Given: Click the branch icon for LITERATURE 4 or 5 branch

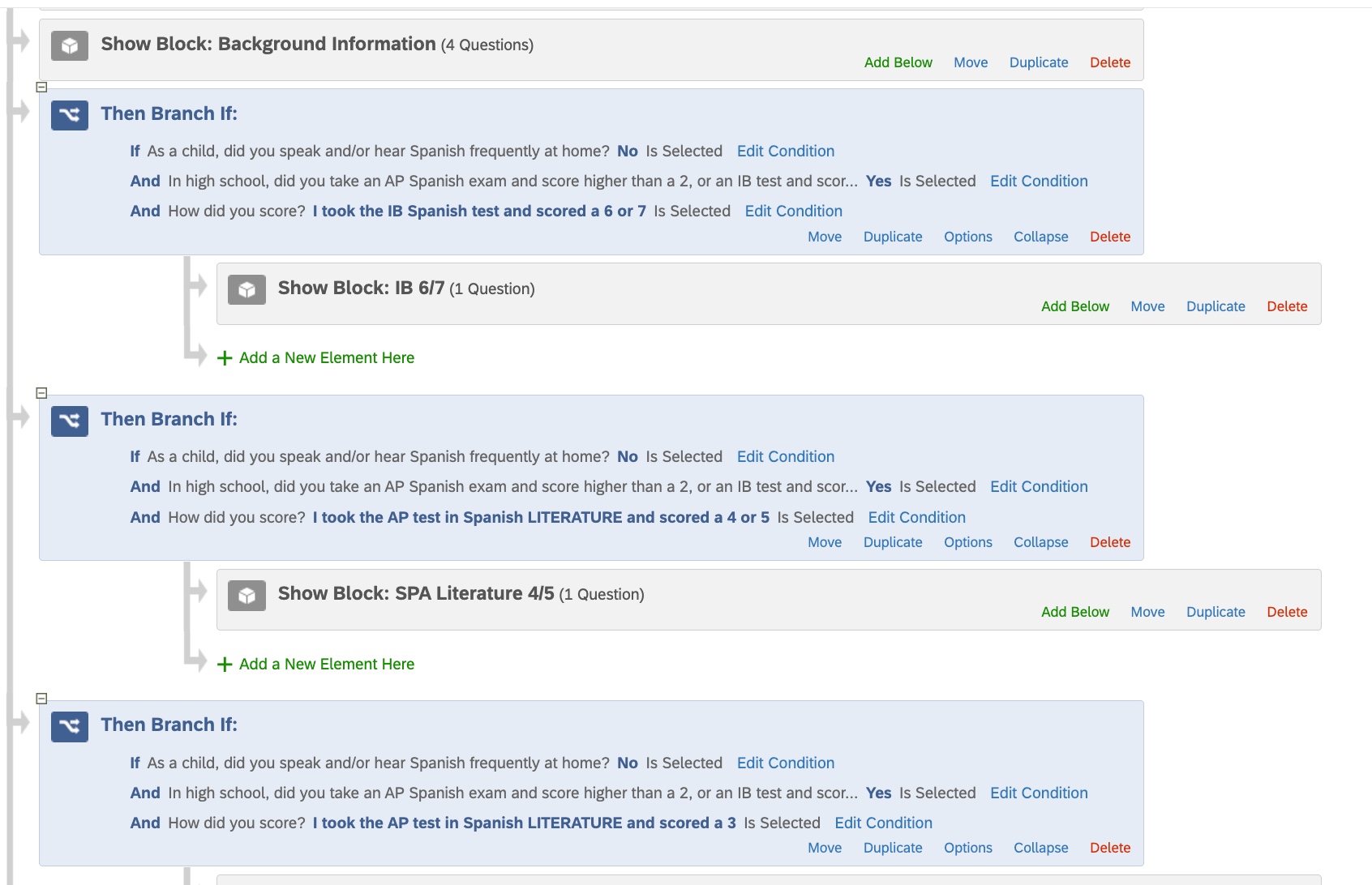Looking at the screenshot, I should pyautogui.click(x=70, y=421).
